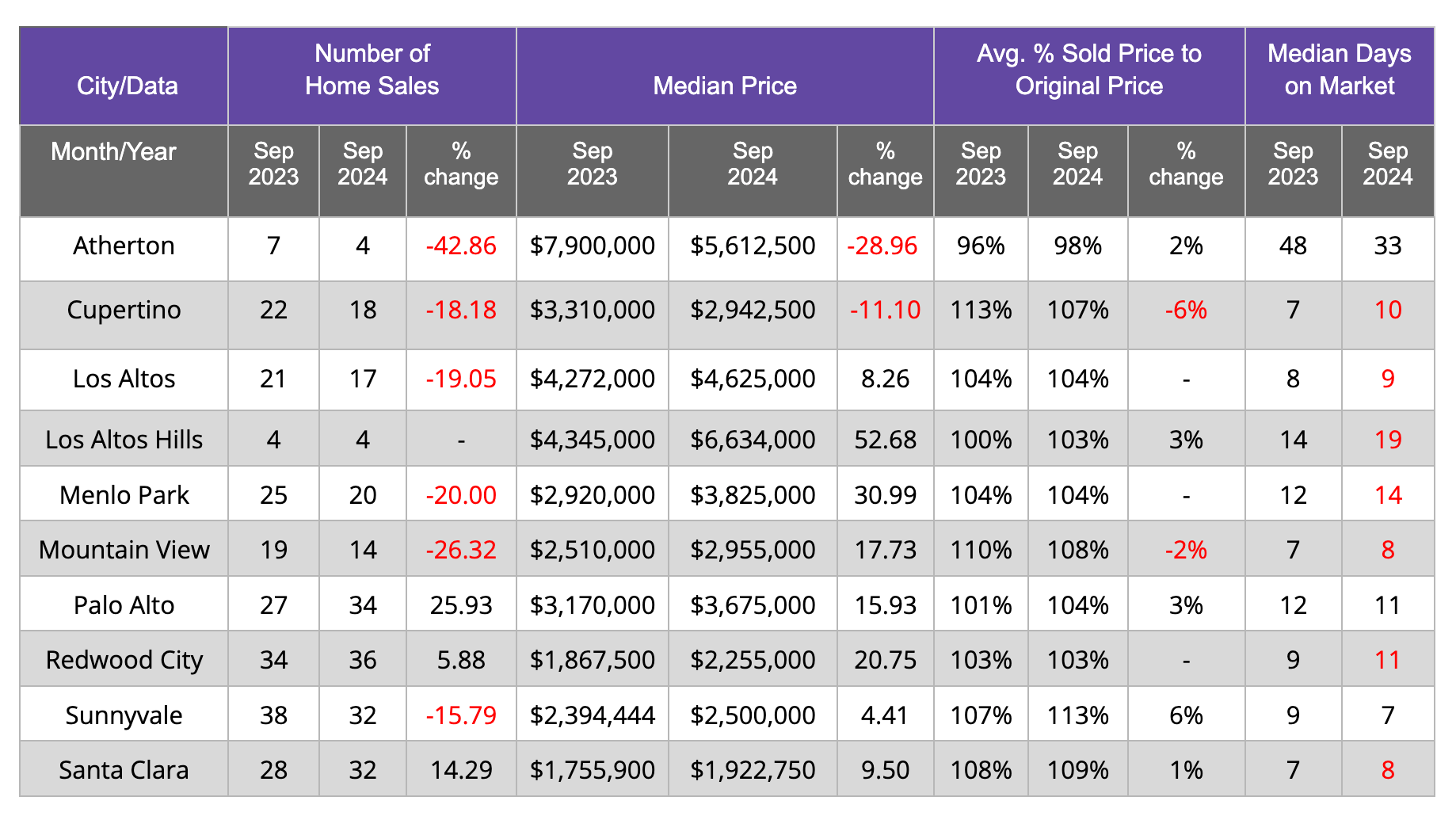Screen dimensions: 1456x835
Task: Click the City/Data header cell
Action: (127, 86)
